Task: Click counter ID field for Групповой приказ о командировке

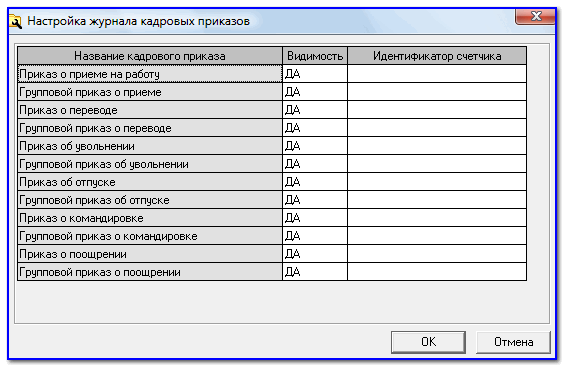Action: coord(437,236)
